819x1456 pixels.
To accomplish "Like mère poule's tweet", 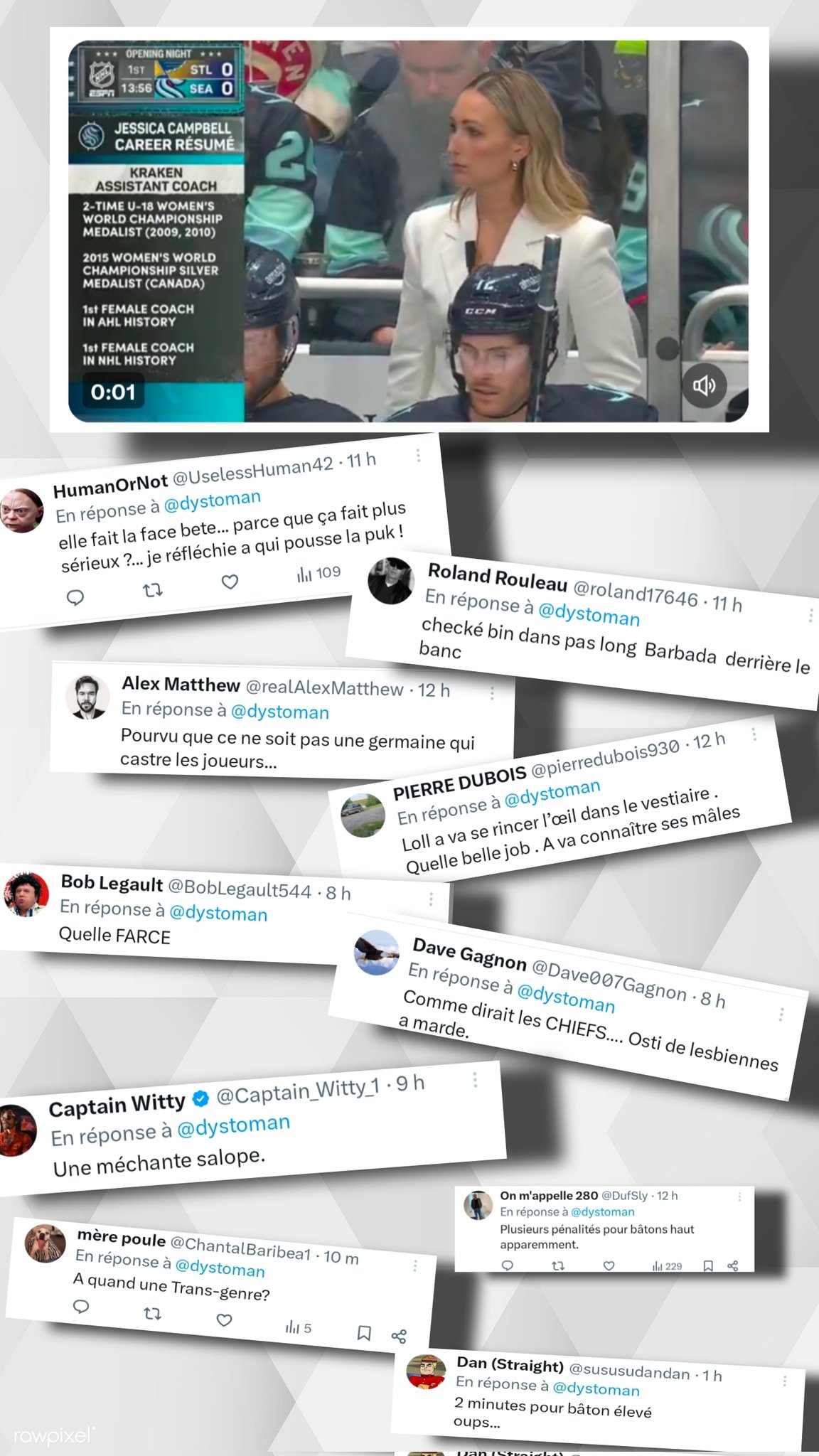I will click(224, 1320).
